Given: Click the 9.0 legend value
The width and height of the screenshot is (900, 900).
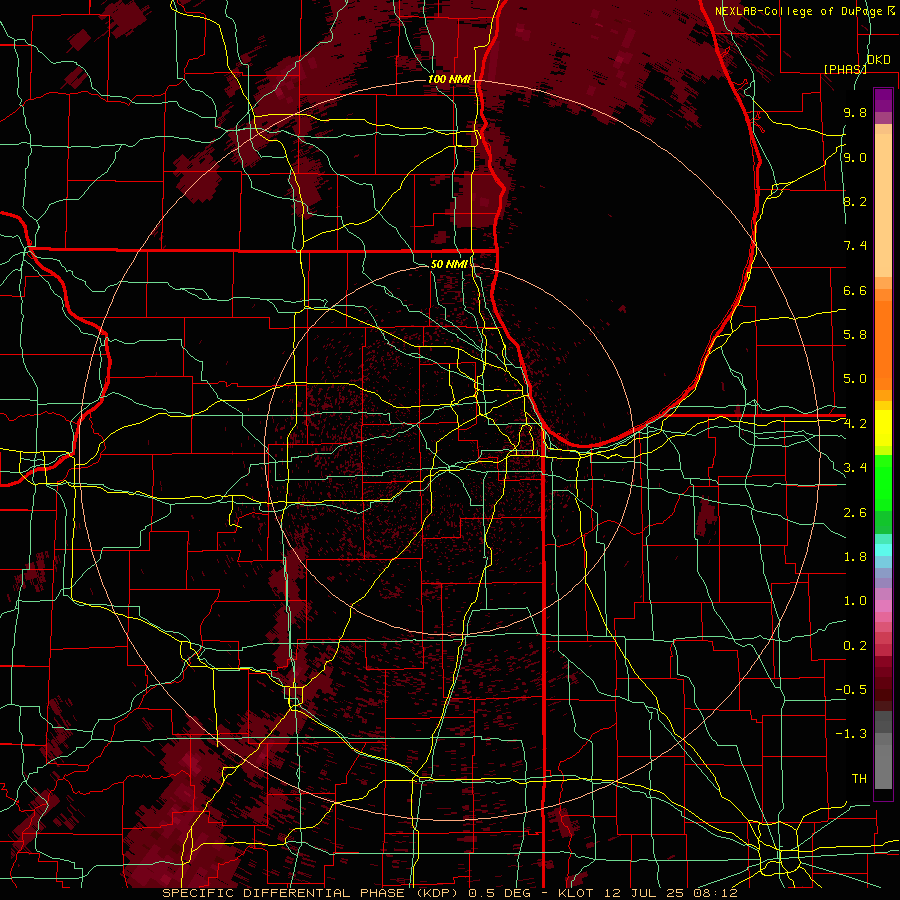Looking at the screenshot, I should (x=855, y=157).
